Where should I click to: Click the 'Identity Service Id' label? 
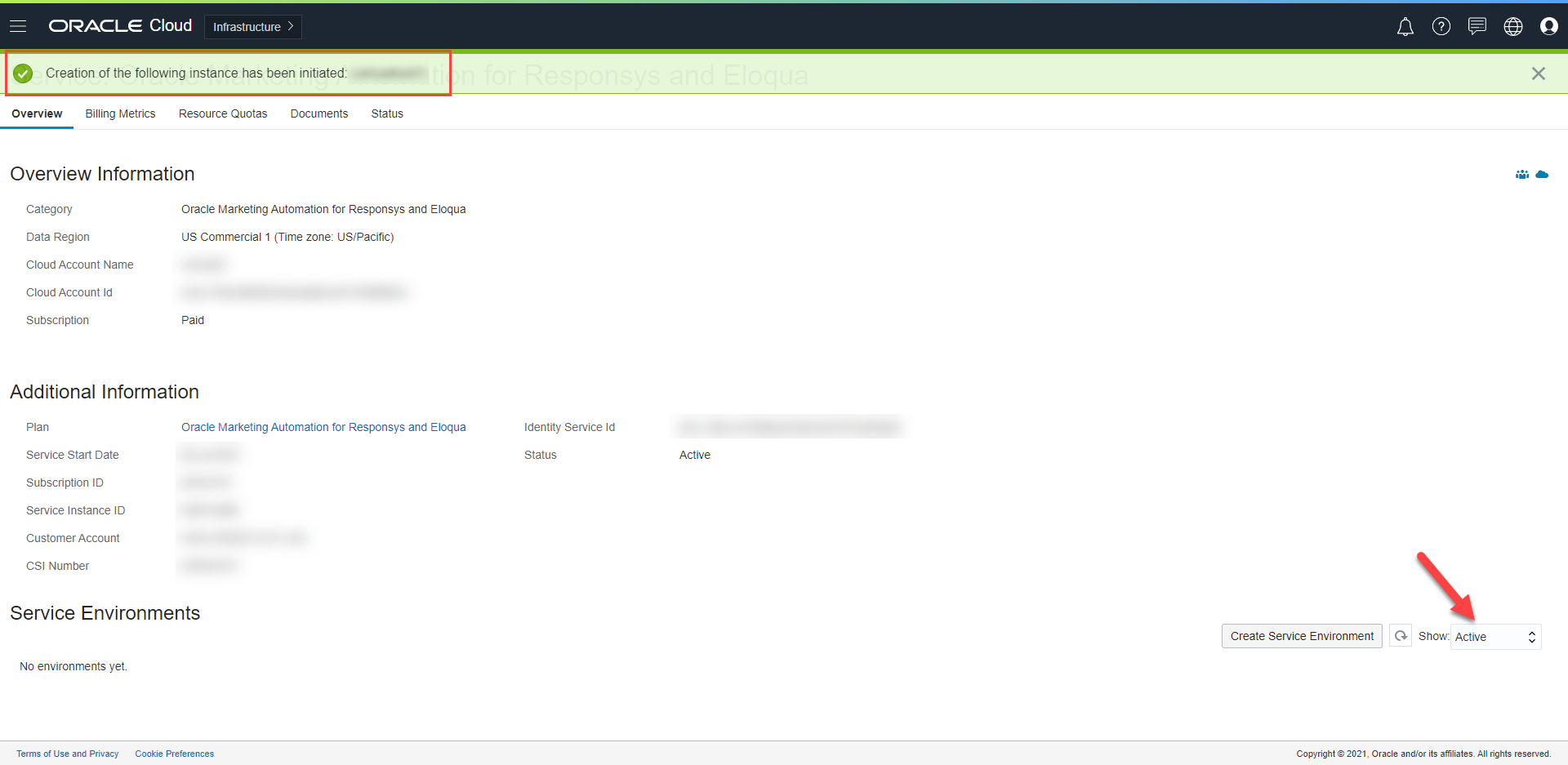tap(570, 427)
